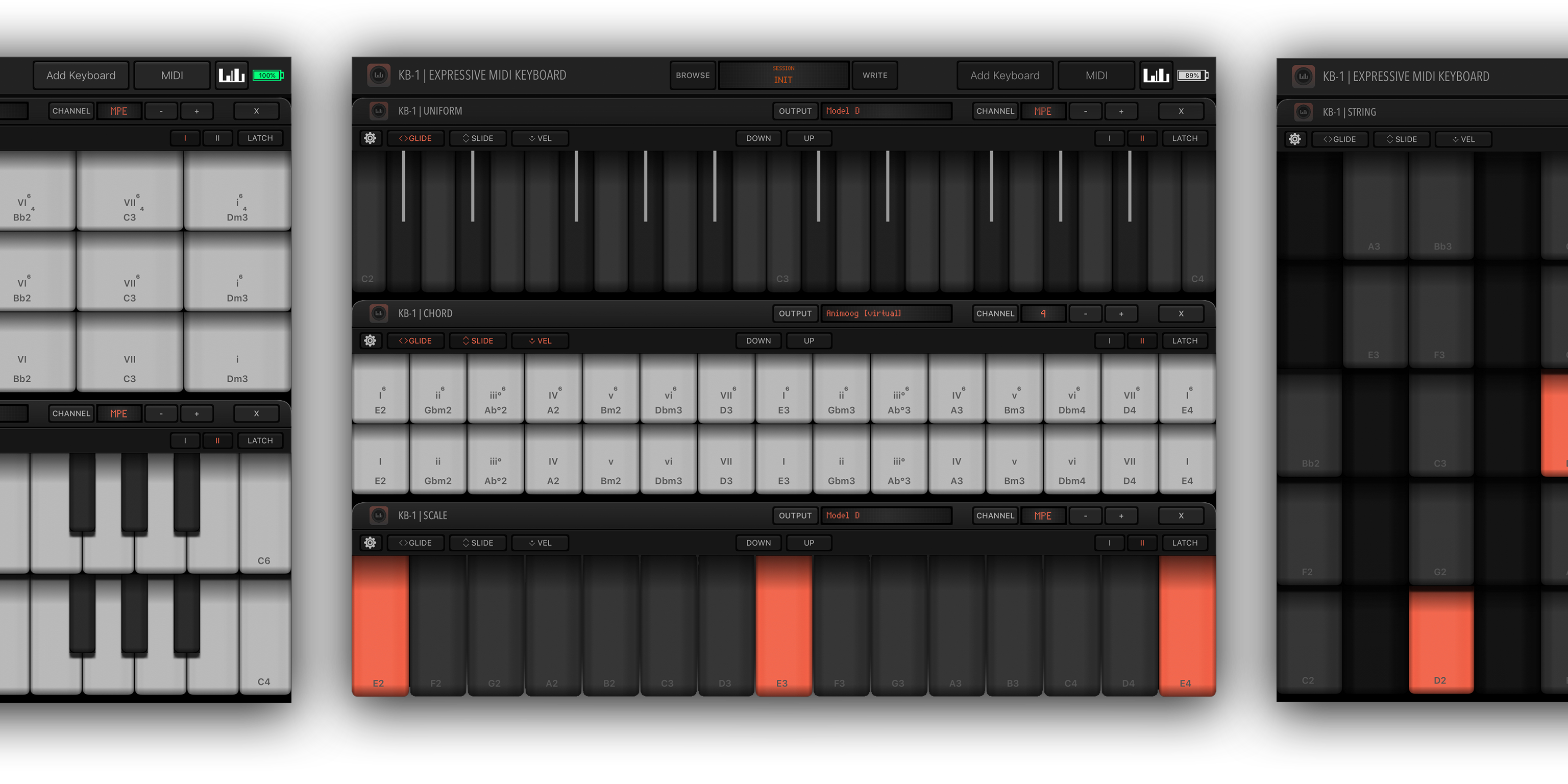Click the channel value 4 on CHORD keyboard
Image resolution: width=1568 pixels, height=784 pixels.
tap(1043, 313)
